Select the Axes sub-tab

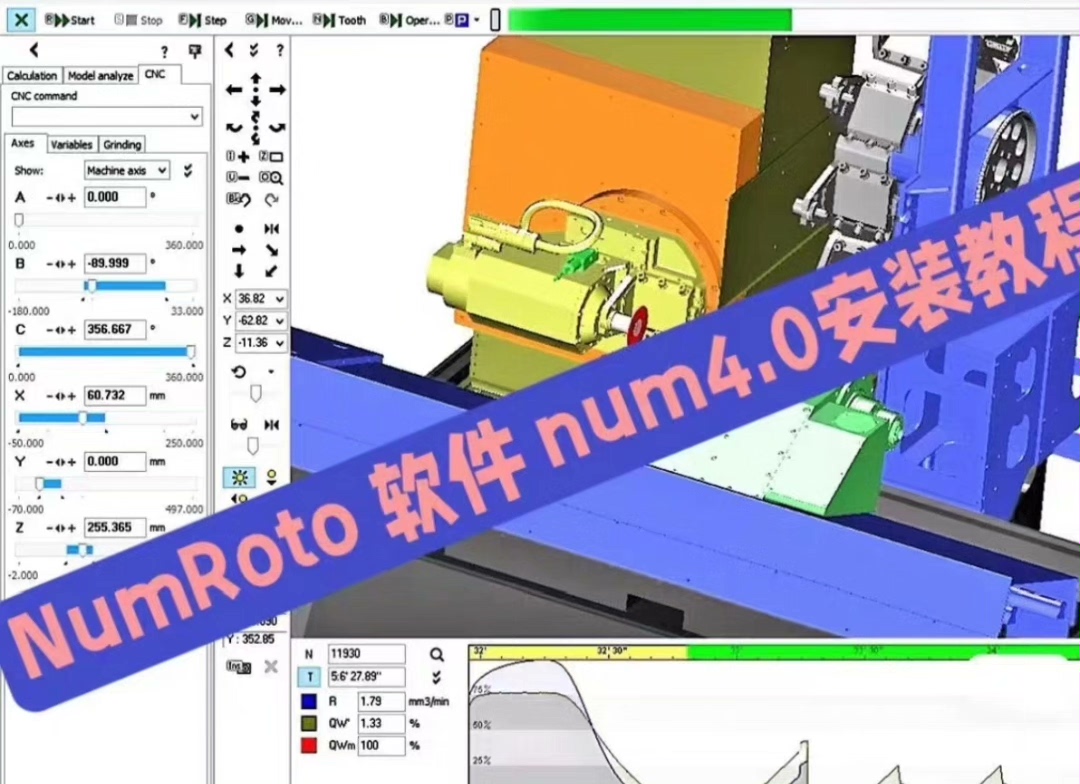pos(23,143)
